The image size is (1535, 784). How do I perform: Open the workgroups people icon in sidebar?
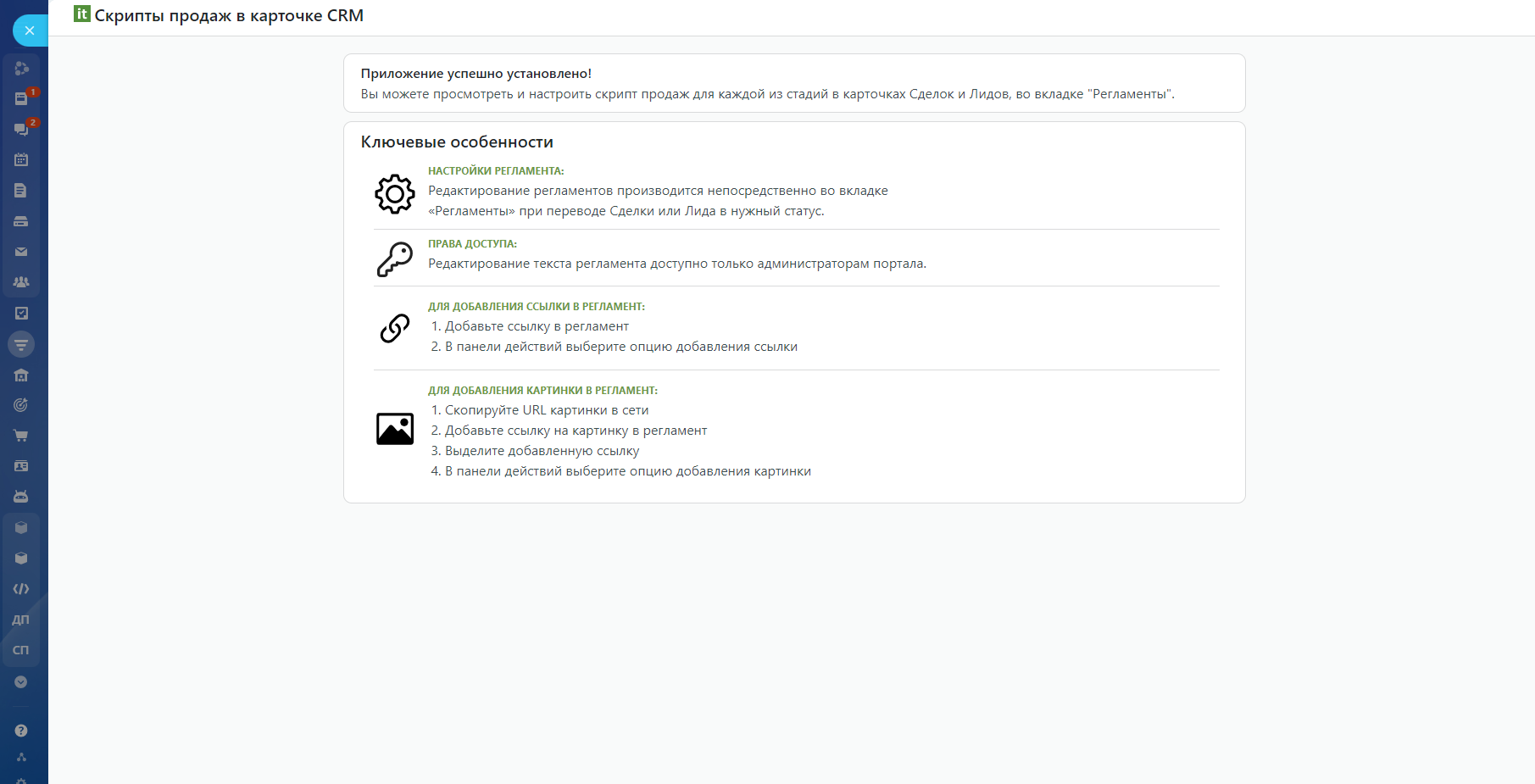tap(21, 282)
